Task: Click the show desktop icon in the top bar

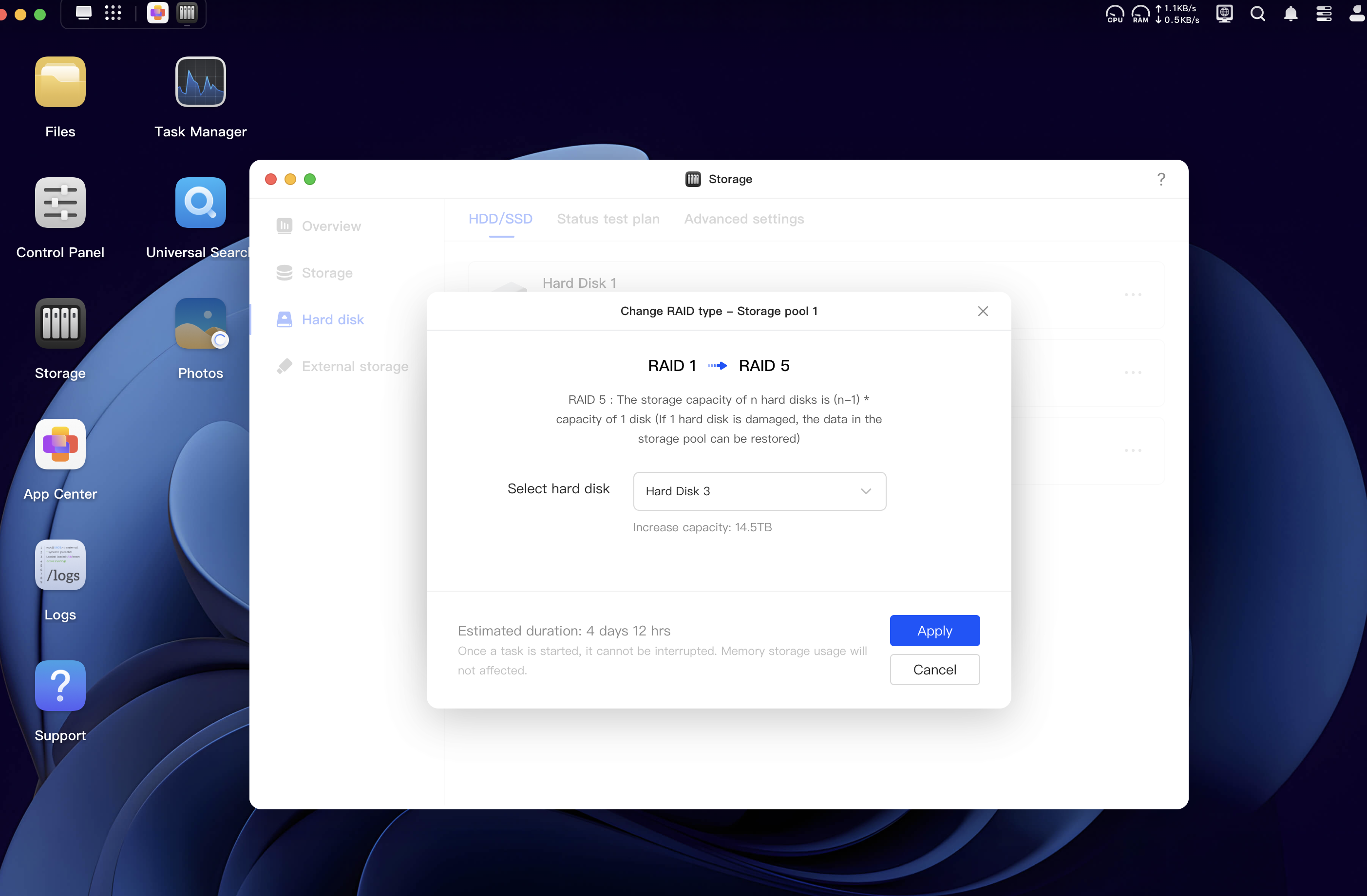Action: [x=84, y=13]
